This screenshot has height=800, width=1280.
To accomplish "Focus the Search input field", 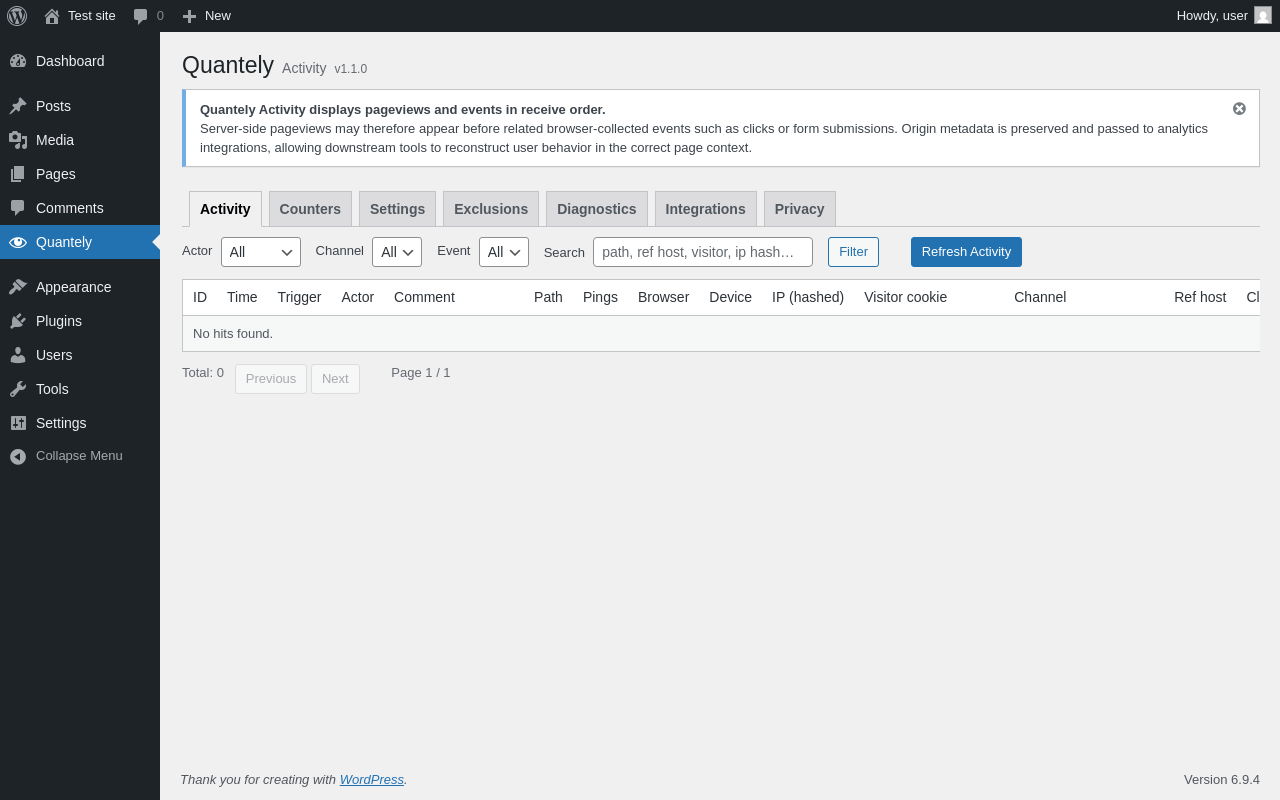I will (x=703, y=252).
